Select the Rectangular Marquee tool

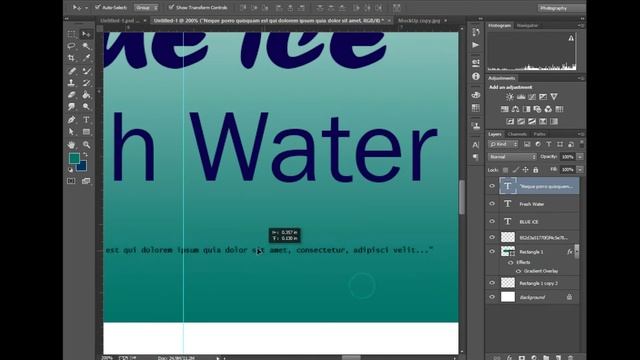click(71, 34)
